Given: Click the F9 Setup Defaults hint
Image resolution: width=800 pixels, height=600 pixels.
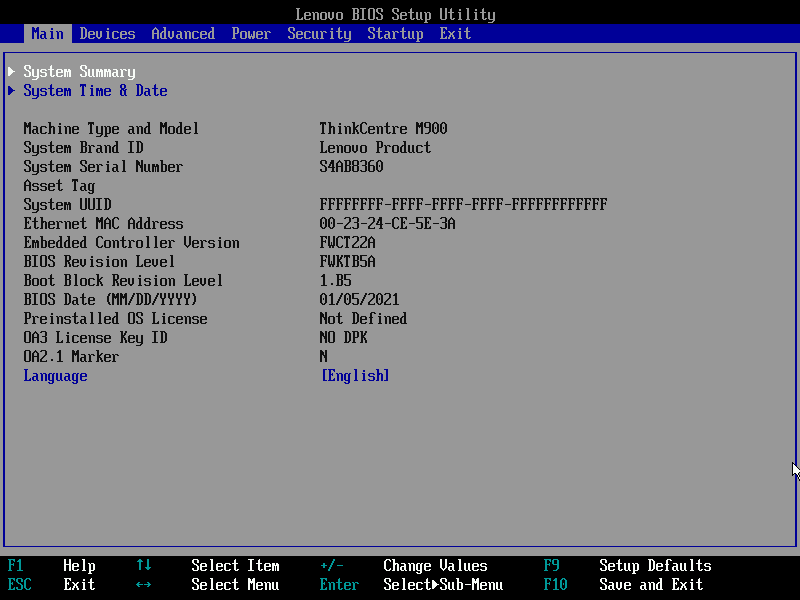Looking at the screenshot, I should tap(628, 565).
